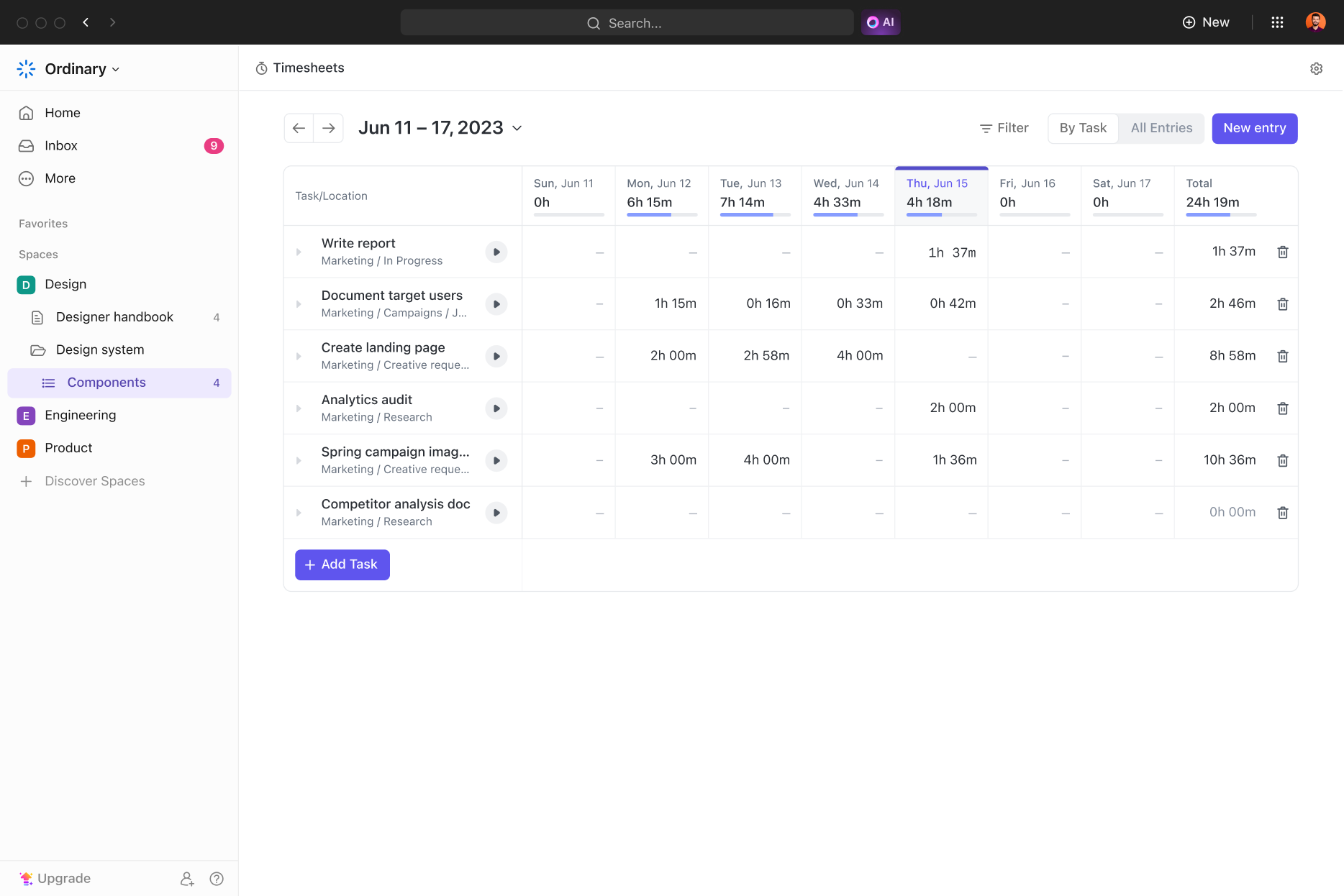This screenshot has height=896, width=1344.
Task: Open the Timesheets settings gear
Action: (x=1316, y=68)
